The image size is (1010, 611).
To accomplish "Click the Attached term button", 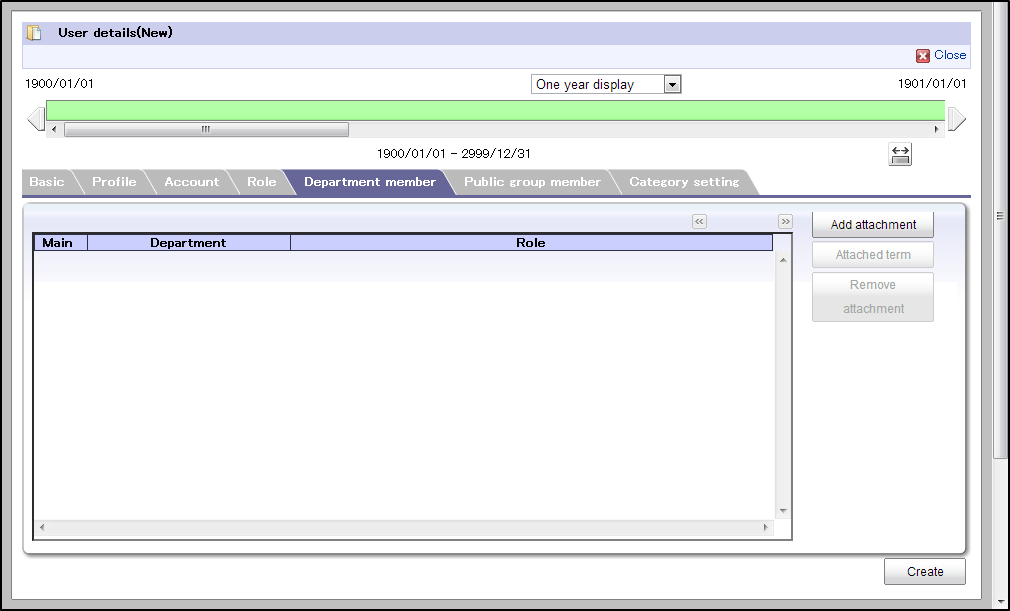I will [873, 255].
